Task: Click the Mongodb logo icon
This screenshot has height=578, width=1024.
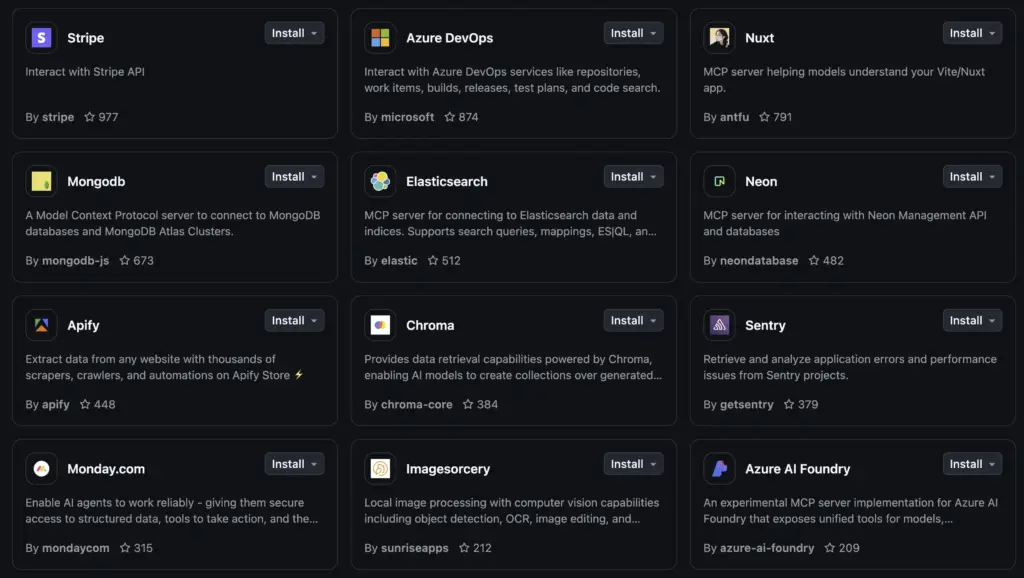Action: 41,181
